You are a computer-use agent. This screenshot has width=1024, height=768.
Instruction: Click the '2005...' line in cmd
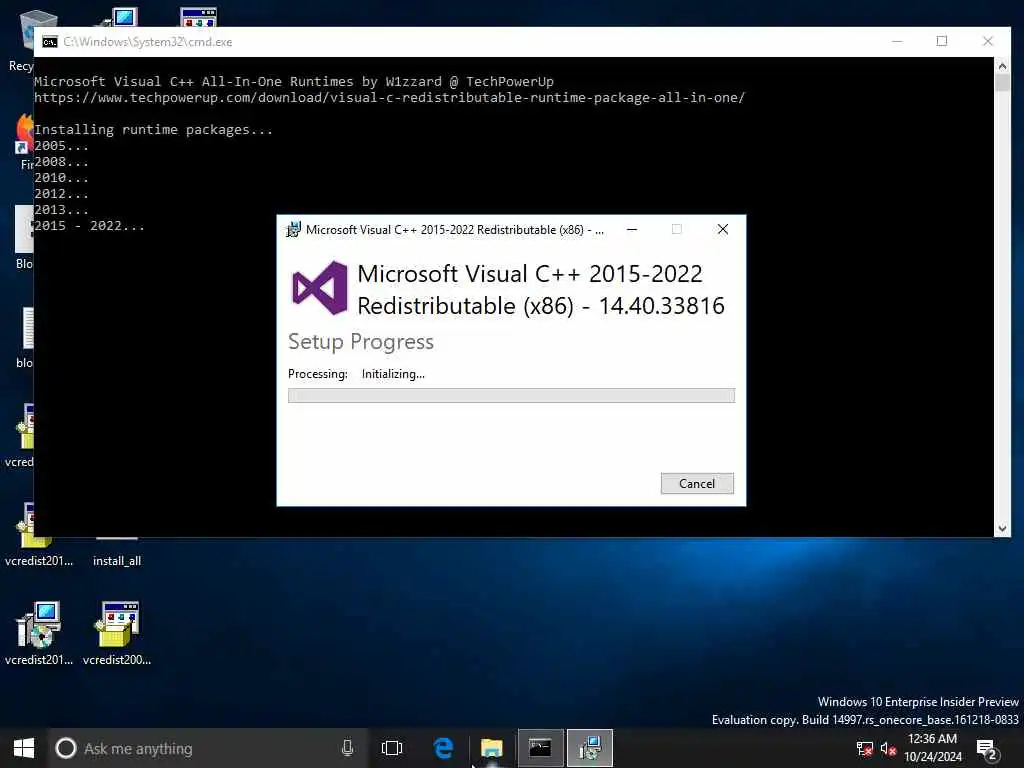[x=61, y=146]
